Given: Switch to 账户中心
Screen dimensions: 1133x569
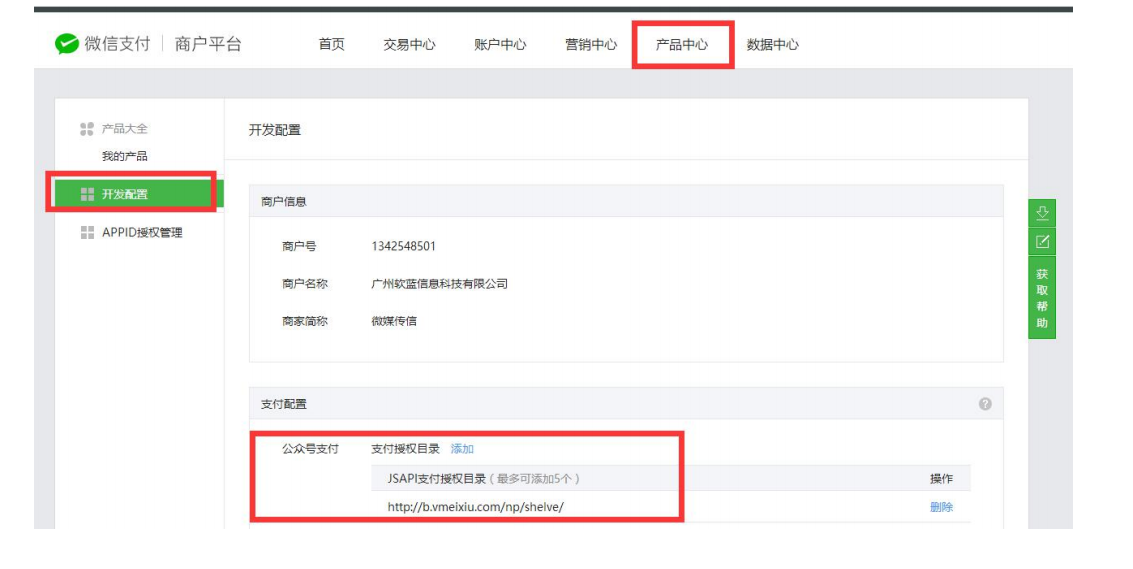Looking at the screenshot, I should coord(500,45).
